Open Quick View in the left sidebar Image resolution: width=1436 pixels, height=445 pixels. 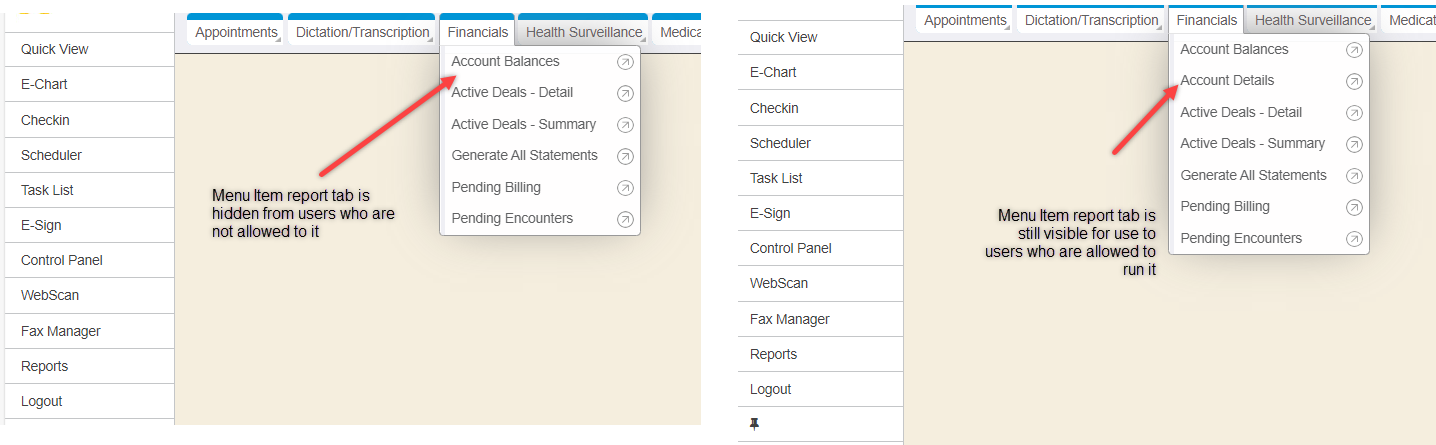tap(55, 49)
